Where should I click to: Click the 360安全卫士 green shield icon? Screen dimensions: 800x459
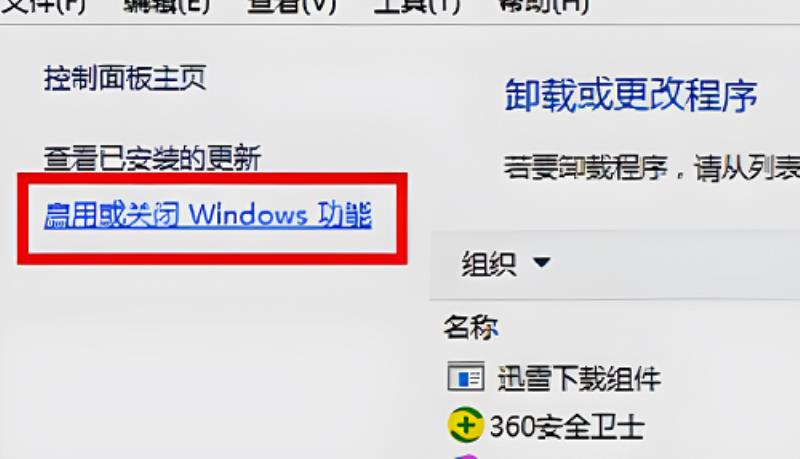(465, 424)
